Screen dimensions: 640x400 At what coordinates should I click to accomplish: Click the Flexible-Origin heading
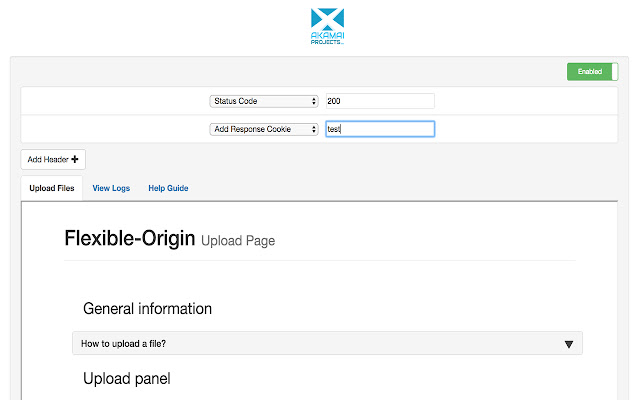130,238
